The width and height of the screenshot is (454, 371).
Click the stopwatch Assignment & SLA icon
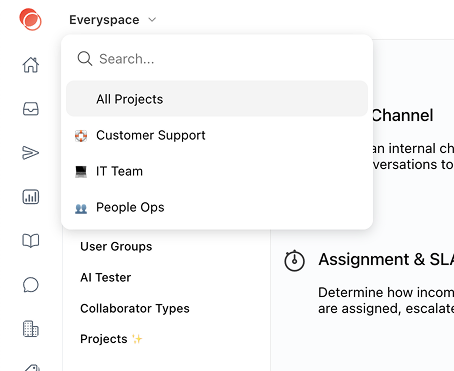pyautogui.click(x=294, y=260)
